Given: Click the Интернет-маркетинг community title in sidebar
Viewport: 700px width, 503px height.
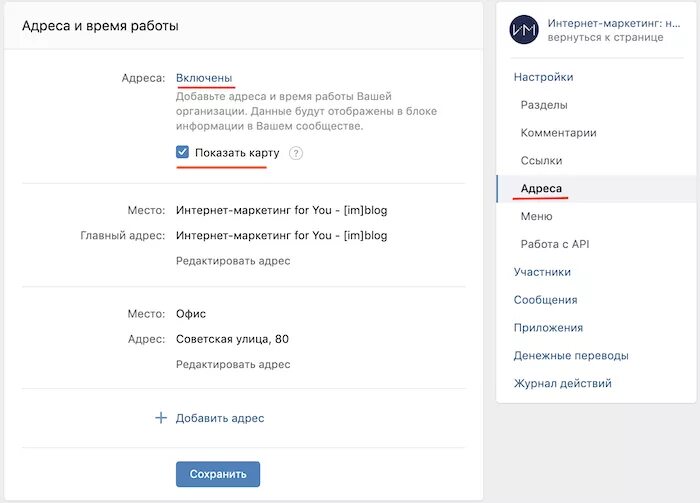Looking at the screenshot, I should click(614, 23).
